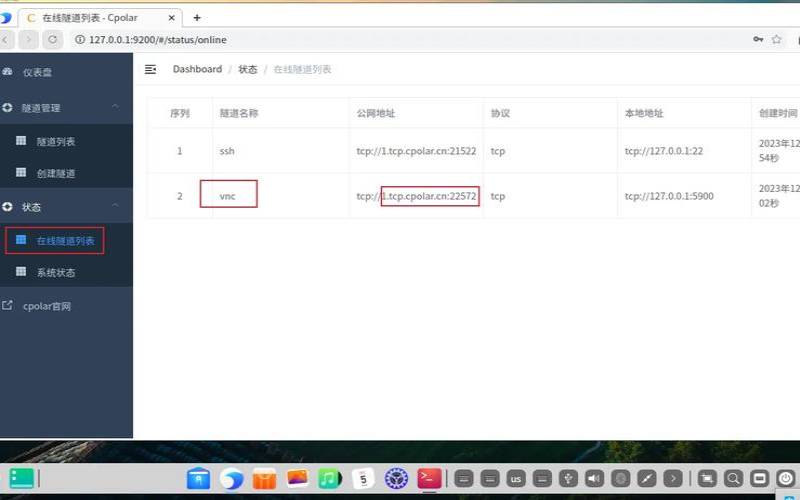Click the us keyboard layout tray icon
The width and height of the screenshot is (800, 500).
click(x=516, y=479)
